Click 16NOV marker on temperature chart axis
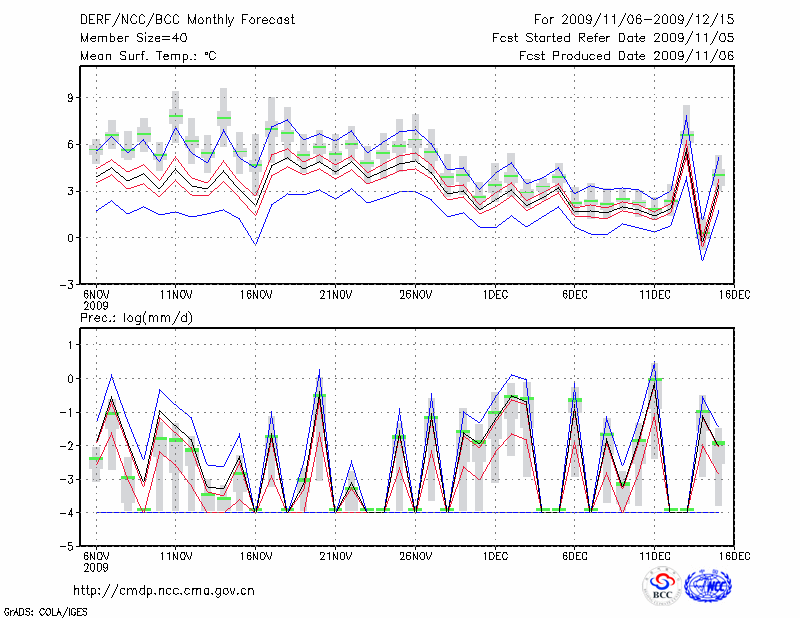Image resolution: width=800 pixels, height=618 pixels. [255, 294]
